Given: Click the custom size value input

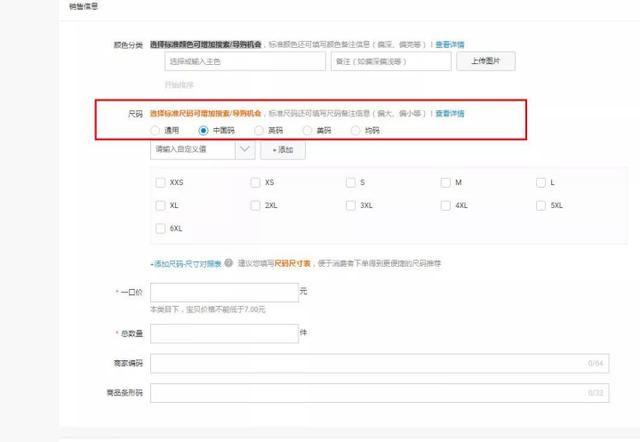Looking at the screenshot, I should [193, 149].
